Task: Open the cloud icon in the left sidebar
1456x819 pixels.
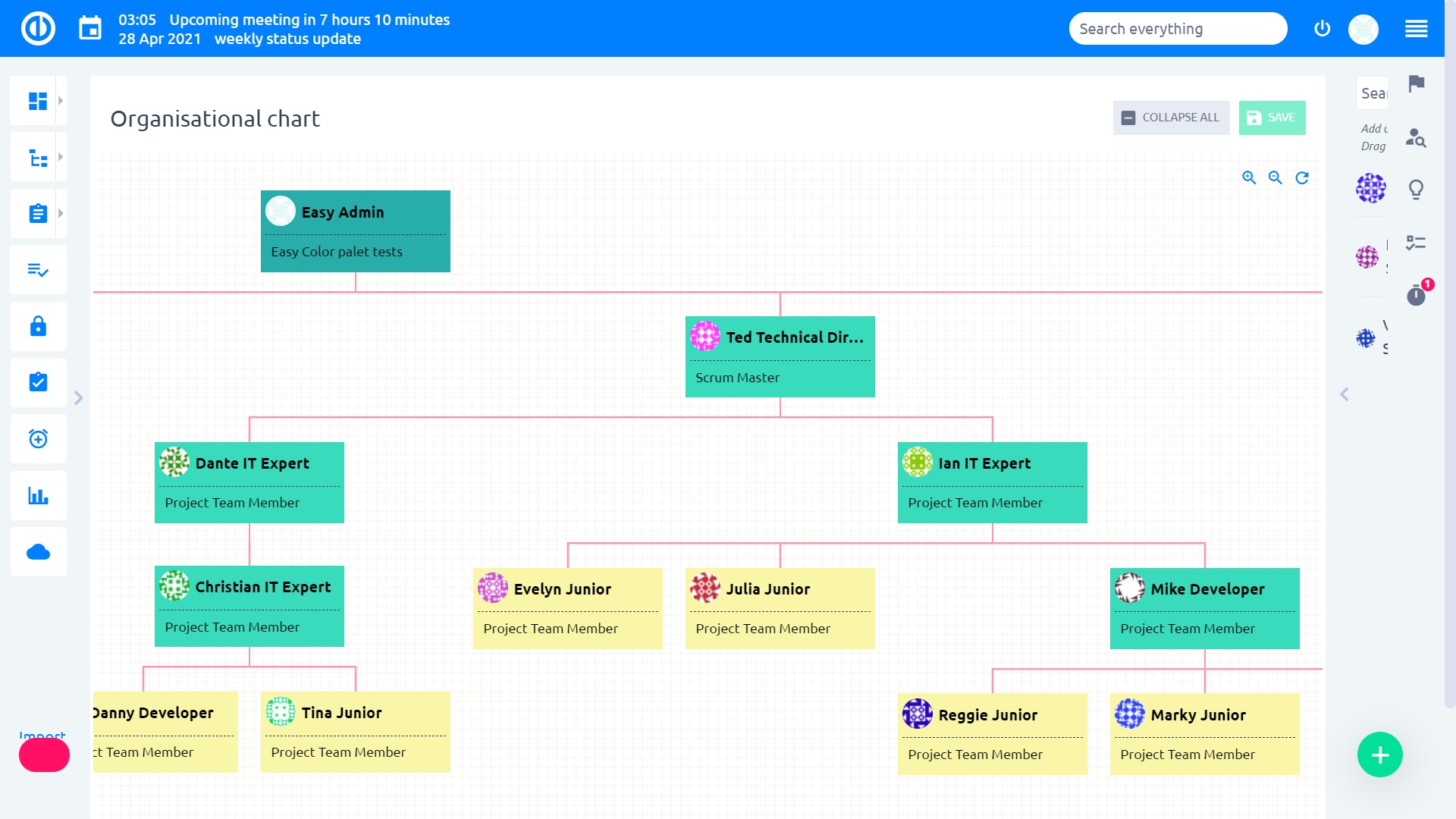Action: click(x=38, y=552)
